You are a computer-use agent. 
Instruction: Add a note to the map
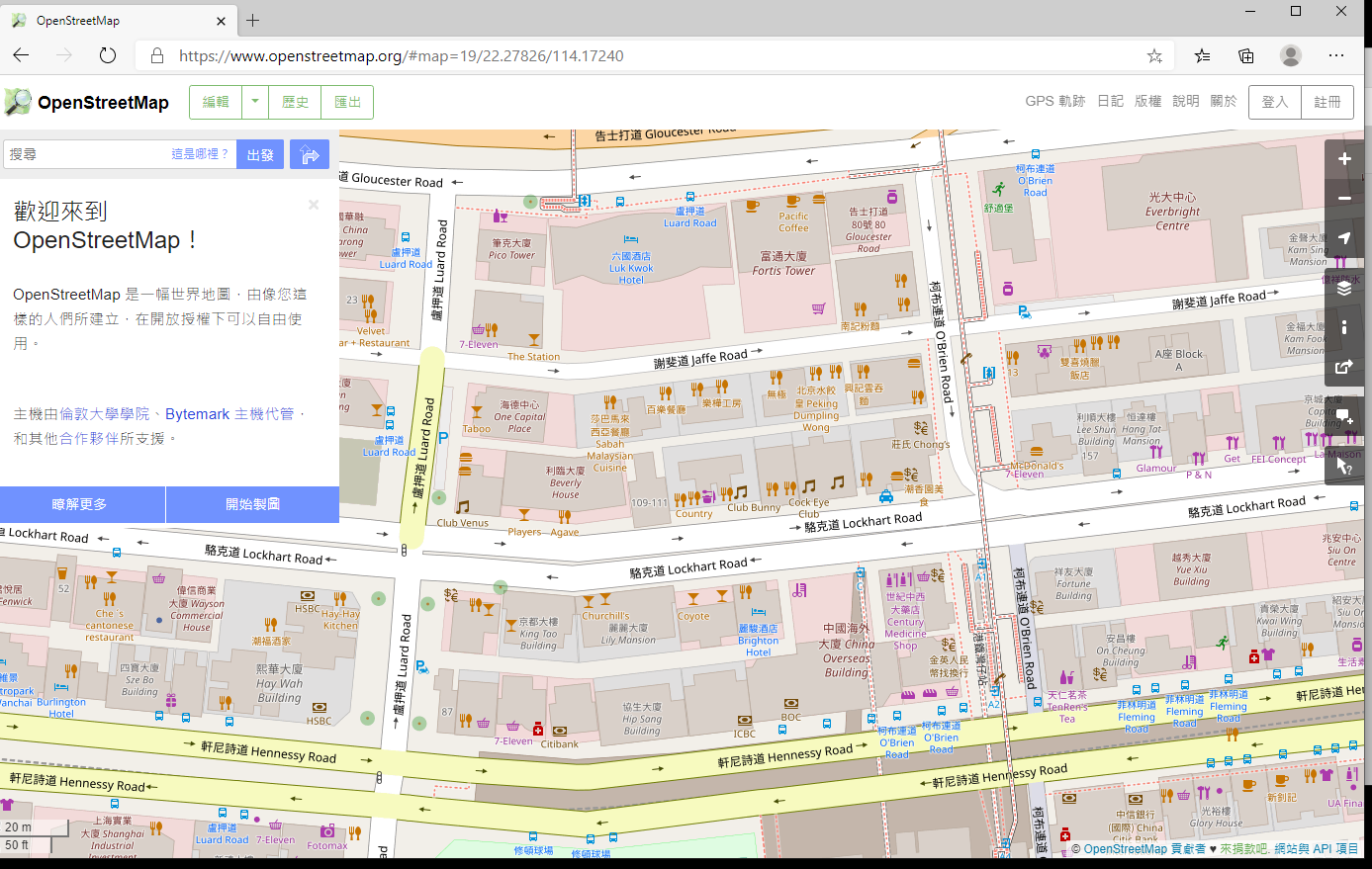tap(1344, 416)
